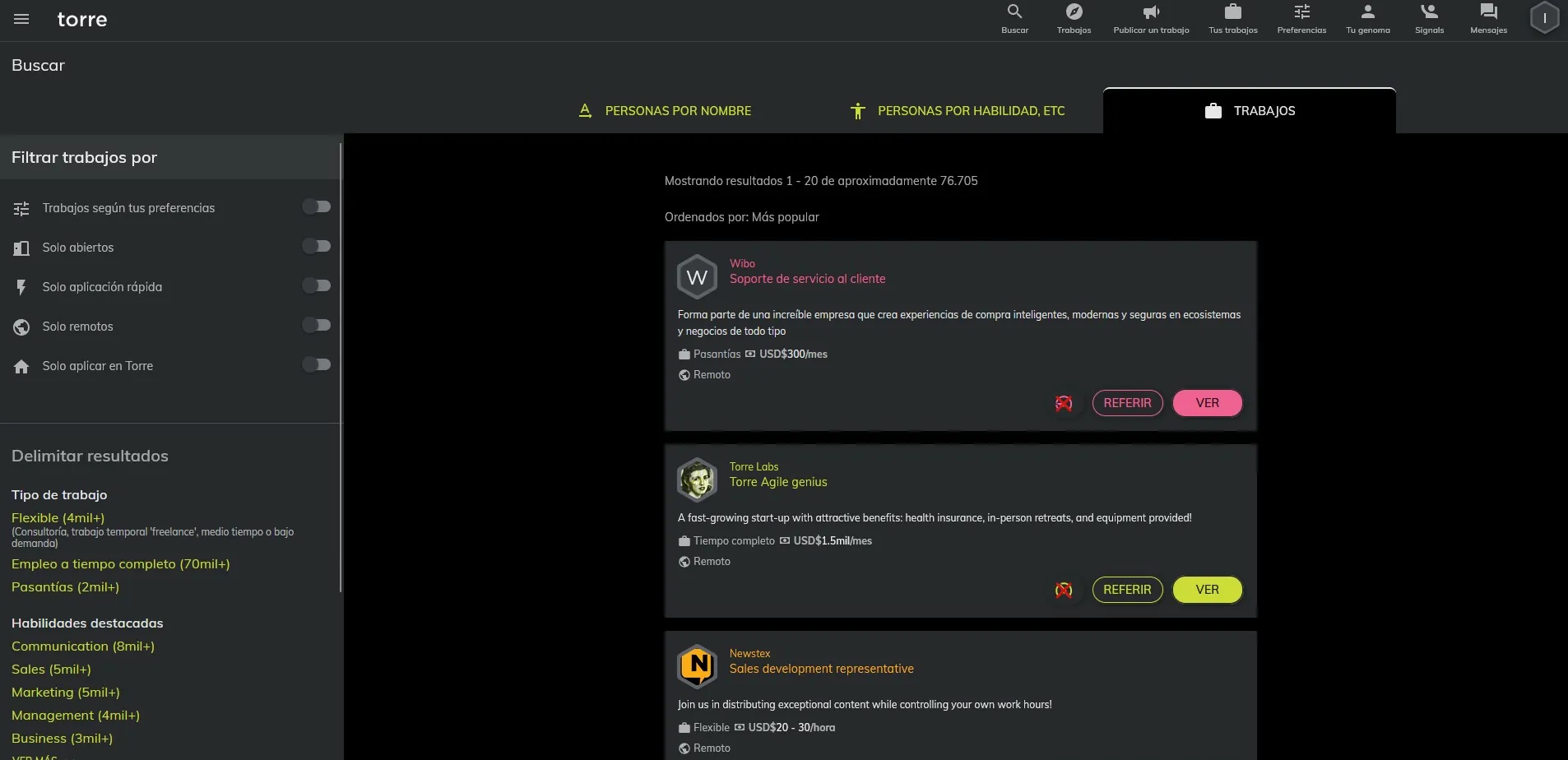
Task: Turn on Solo aplicar en Torre switch
Action: [317, 364]
